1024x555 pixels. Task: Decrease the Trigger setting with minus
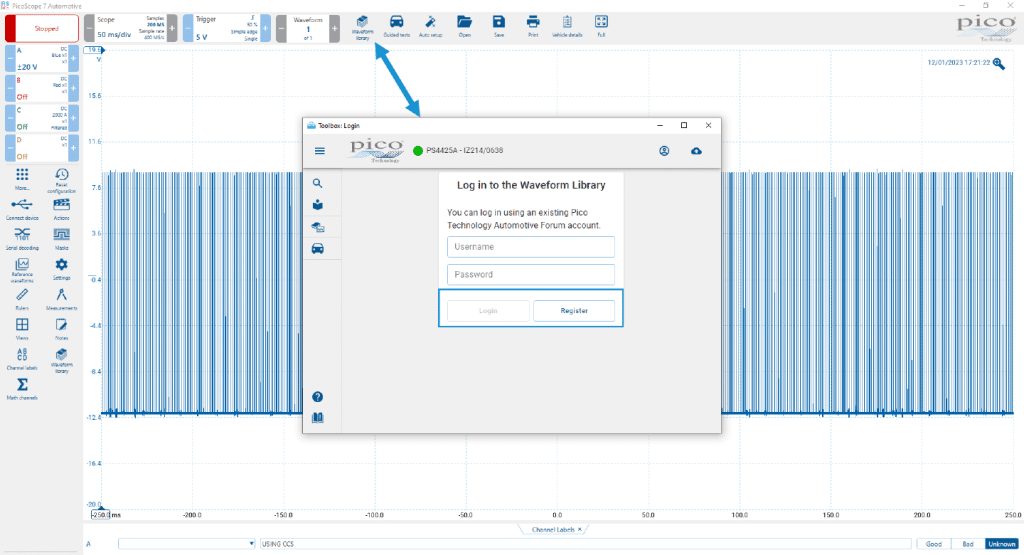coord(187,28)
